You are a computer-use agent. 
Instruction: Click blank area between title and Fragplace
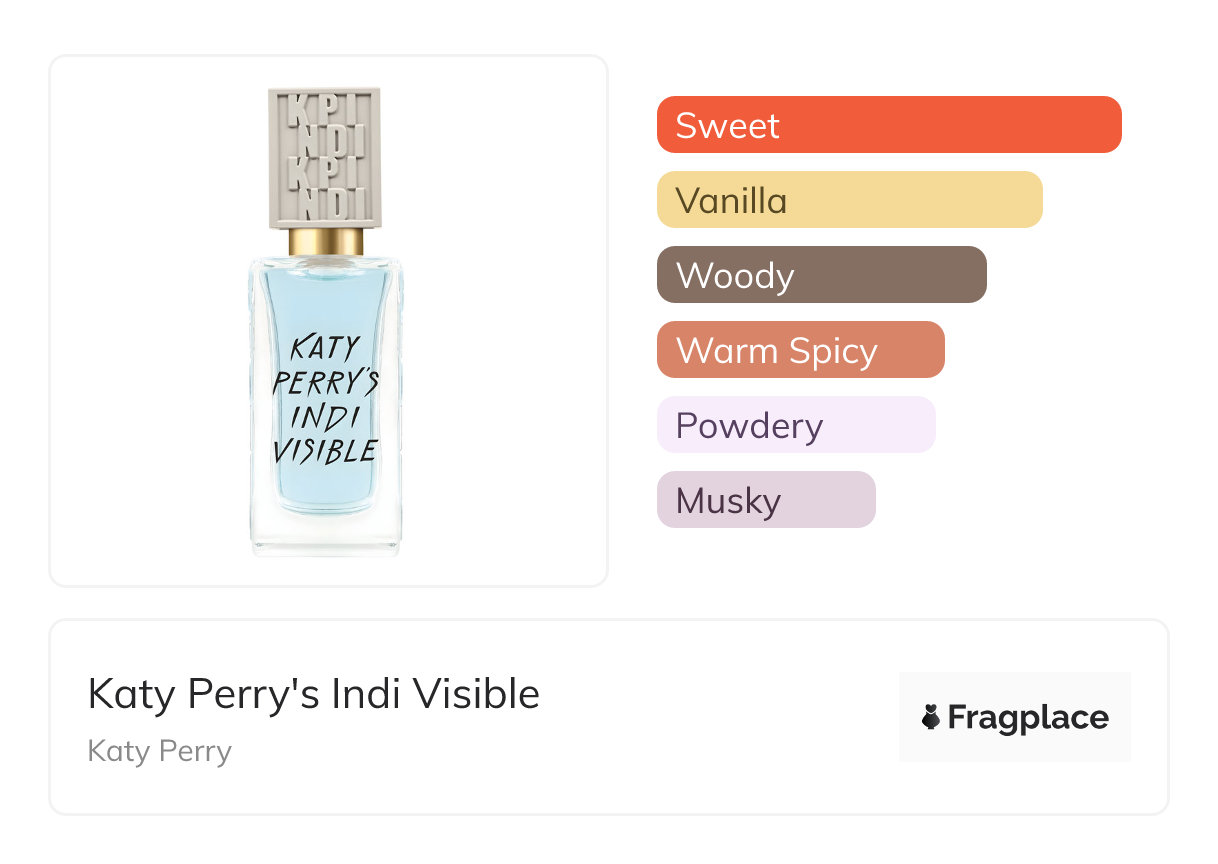tap(720, 717)
